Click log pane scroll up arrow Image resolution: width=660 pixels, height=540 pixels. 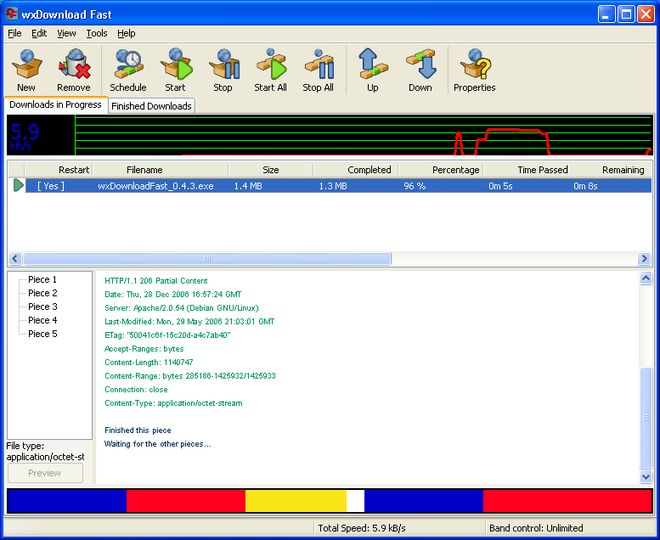pyautogui.click(x=646, y=278)
